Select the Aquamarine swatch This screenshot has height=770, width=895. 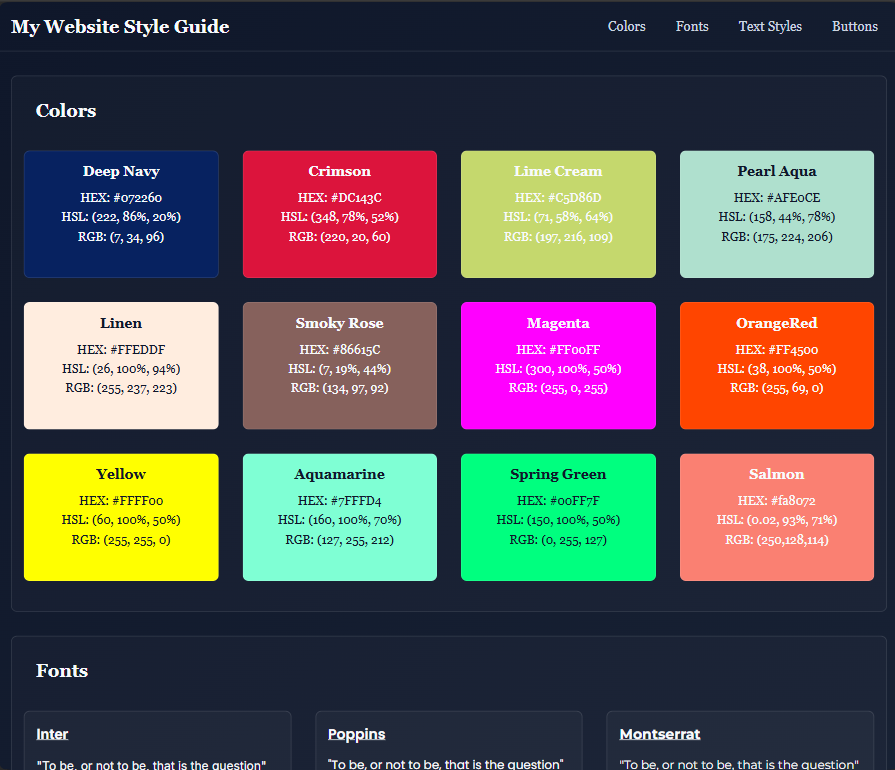point(339,517)
